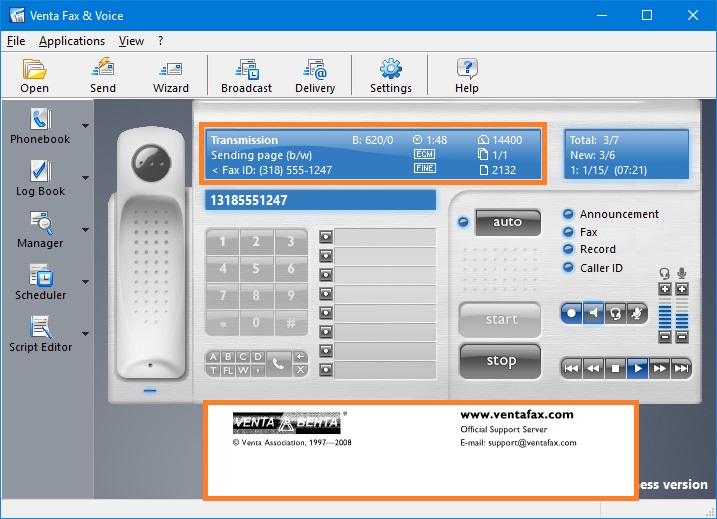Click the handset pick-up key on keypad
Screen dimensions: 717x519
278,364
